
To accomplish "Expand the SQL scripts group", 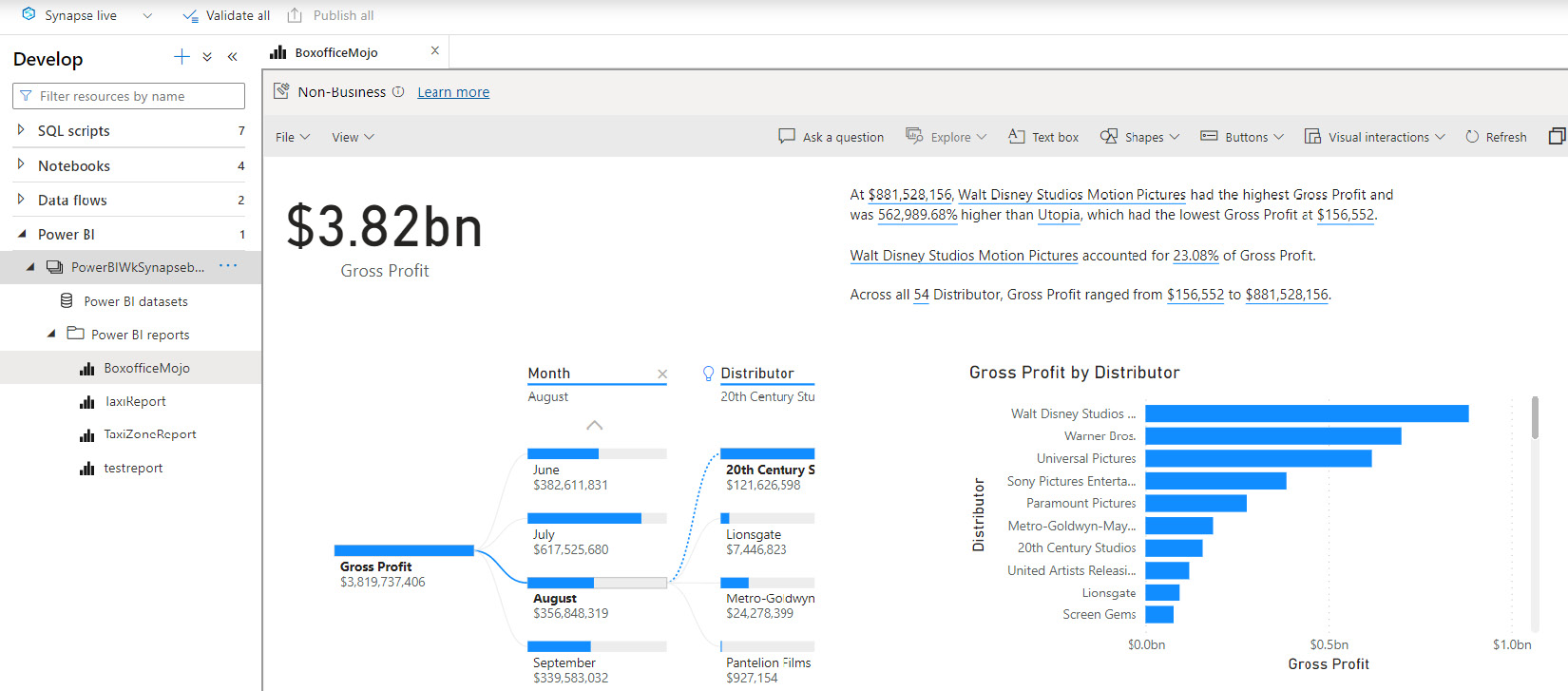I will pos(21,130).
